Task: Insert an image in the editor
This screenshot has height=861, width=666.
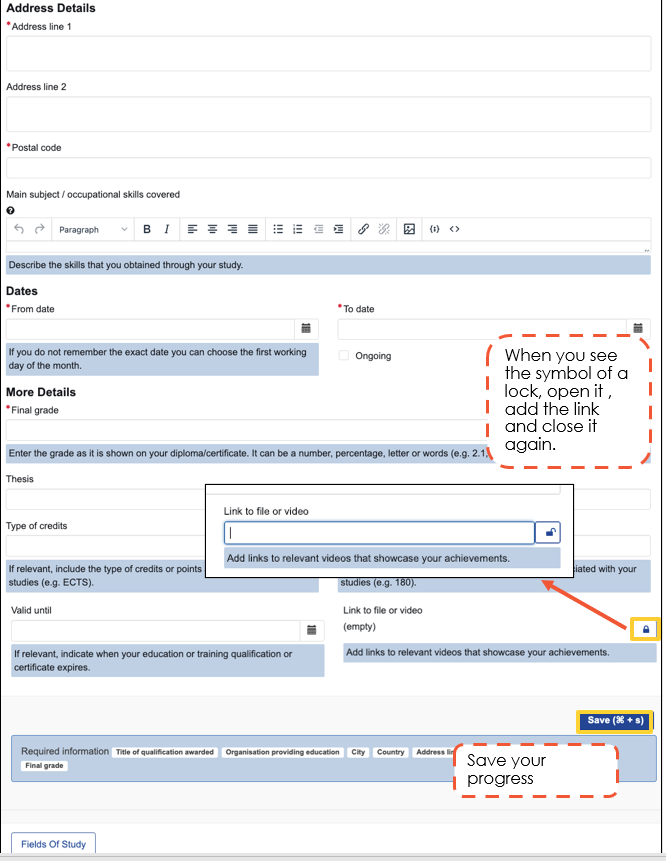Action: (x=409, y=229)
